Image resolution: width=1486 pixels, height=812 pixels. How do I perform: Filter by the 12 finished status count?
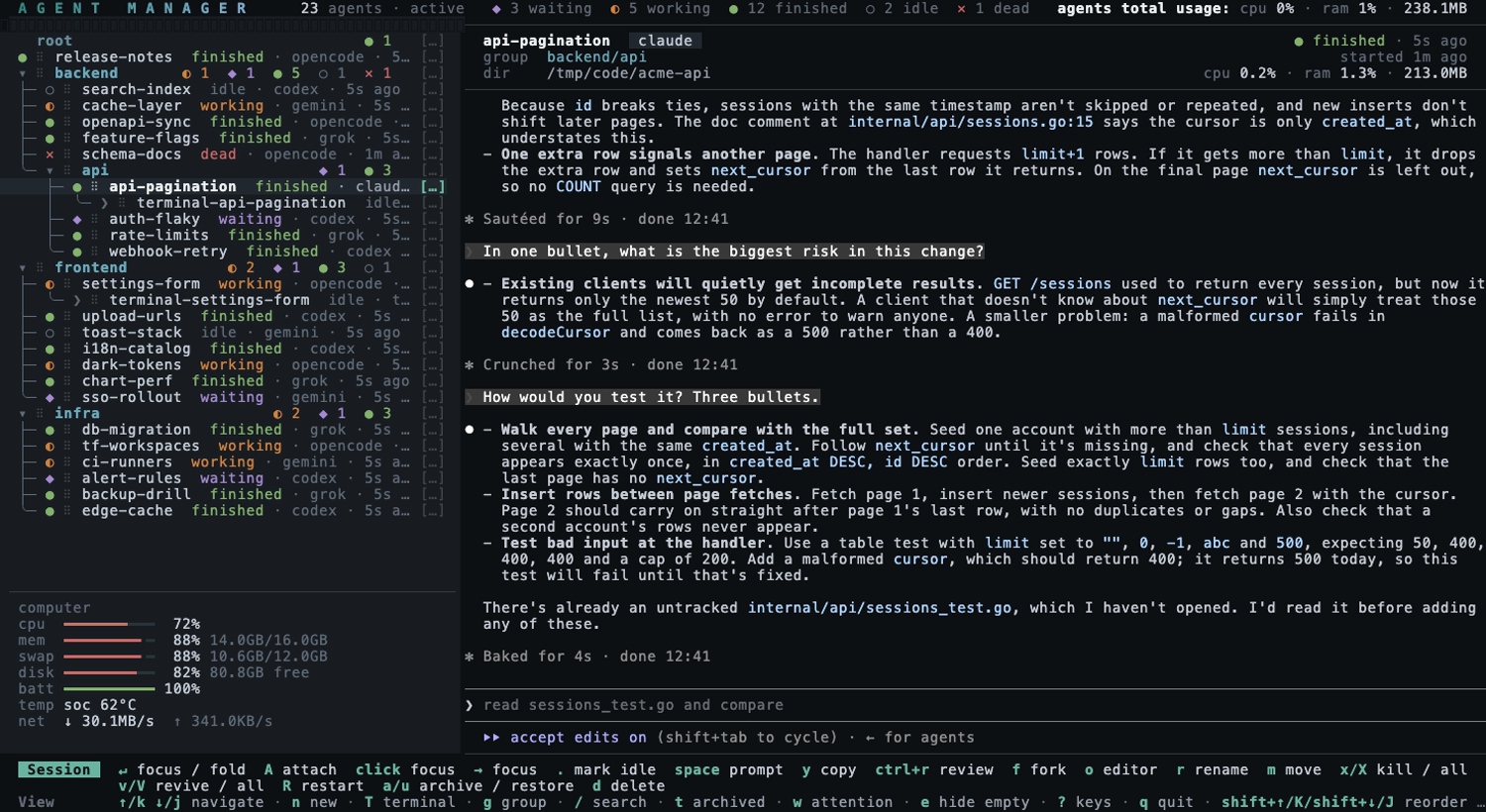(788, 9)
